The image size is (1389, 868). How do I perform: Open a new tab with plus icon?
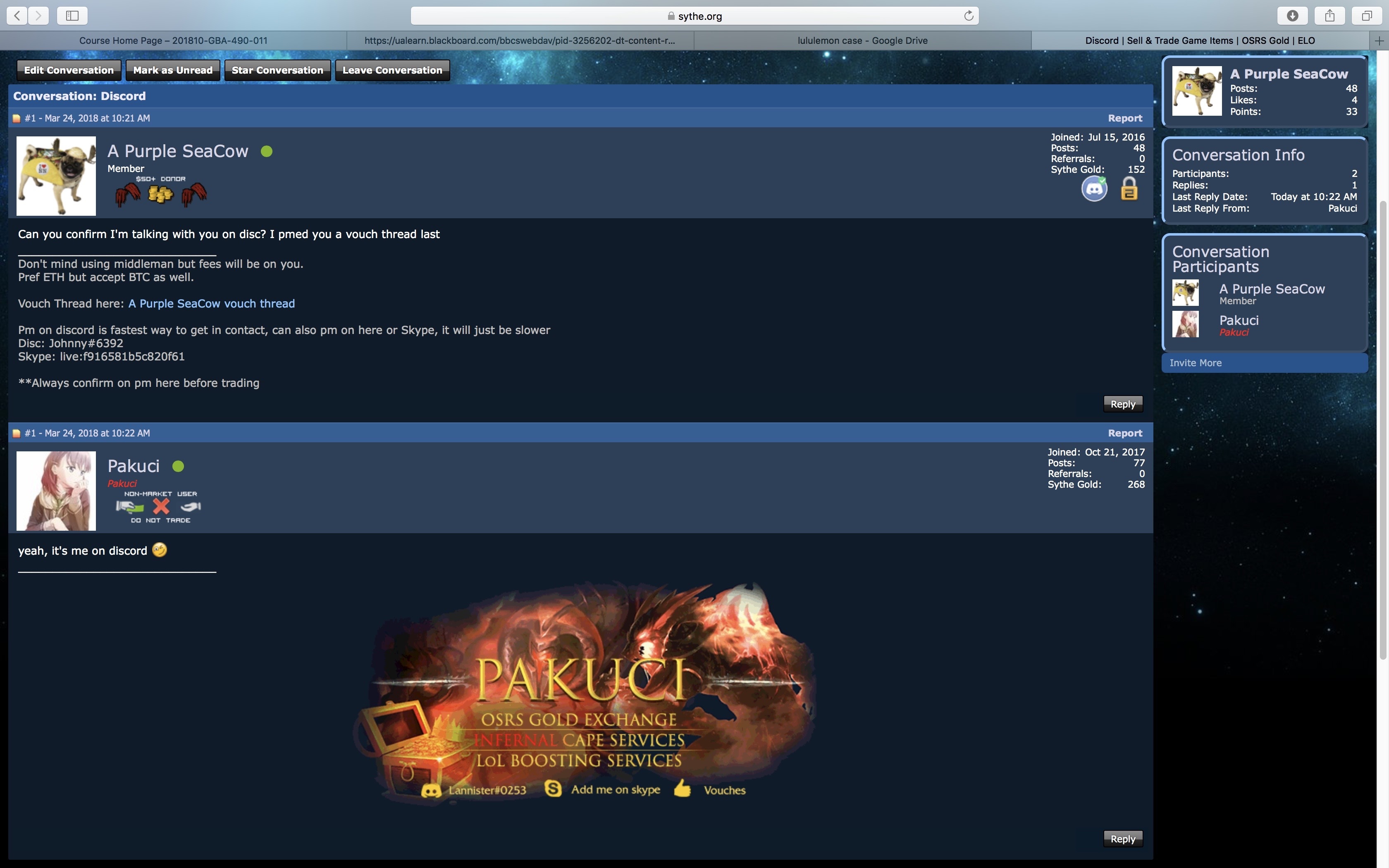(x=1379, y=40)
